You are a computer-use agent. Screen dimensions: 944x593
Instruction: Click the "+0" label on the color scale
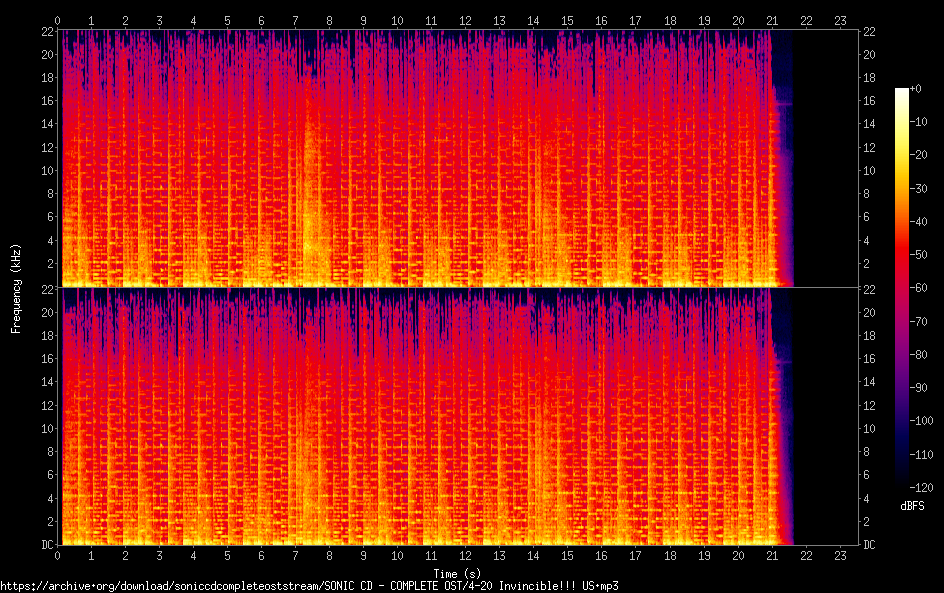point(916,89)
